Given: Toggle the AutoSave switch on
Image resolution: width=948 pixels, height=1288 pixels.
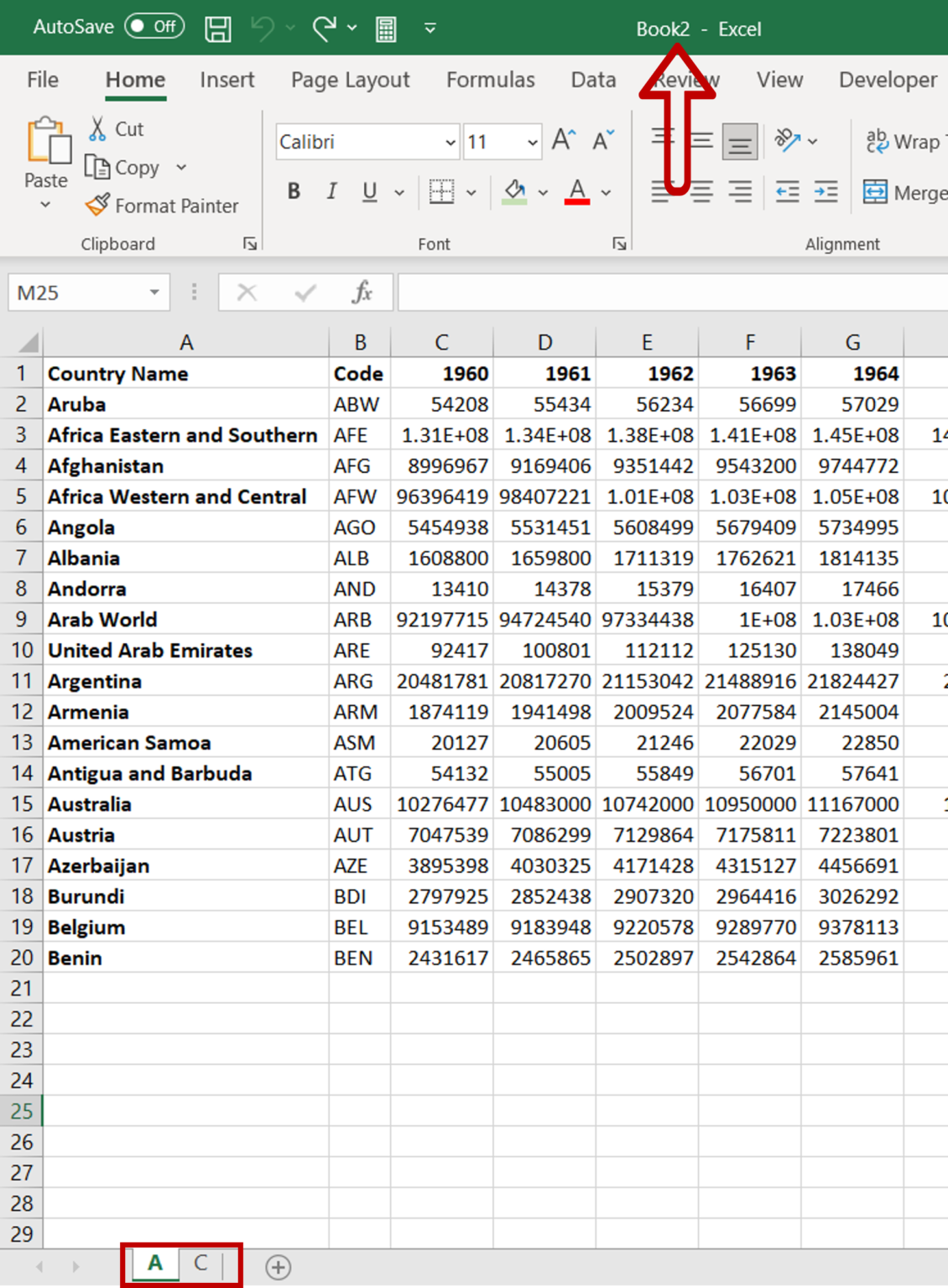Looking at the screenshot, I should 156,26.
